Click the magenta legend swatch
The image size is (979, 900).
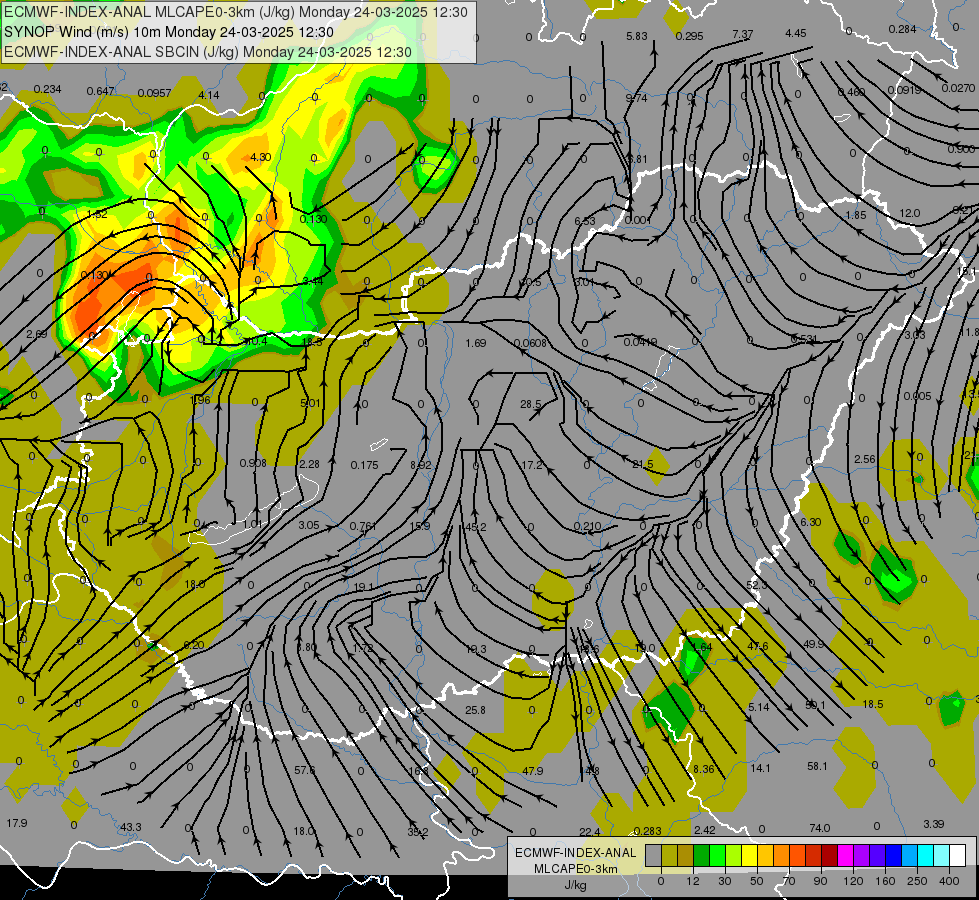pos(845,855)
